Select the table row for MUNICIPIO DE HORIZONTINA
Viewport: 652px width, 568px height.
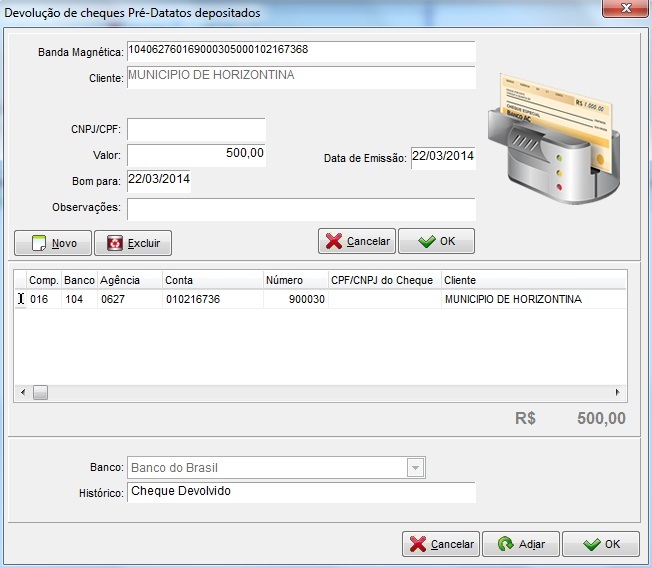[x=320, y=299]
